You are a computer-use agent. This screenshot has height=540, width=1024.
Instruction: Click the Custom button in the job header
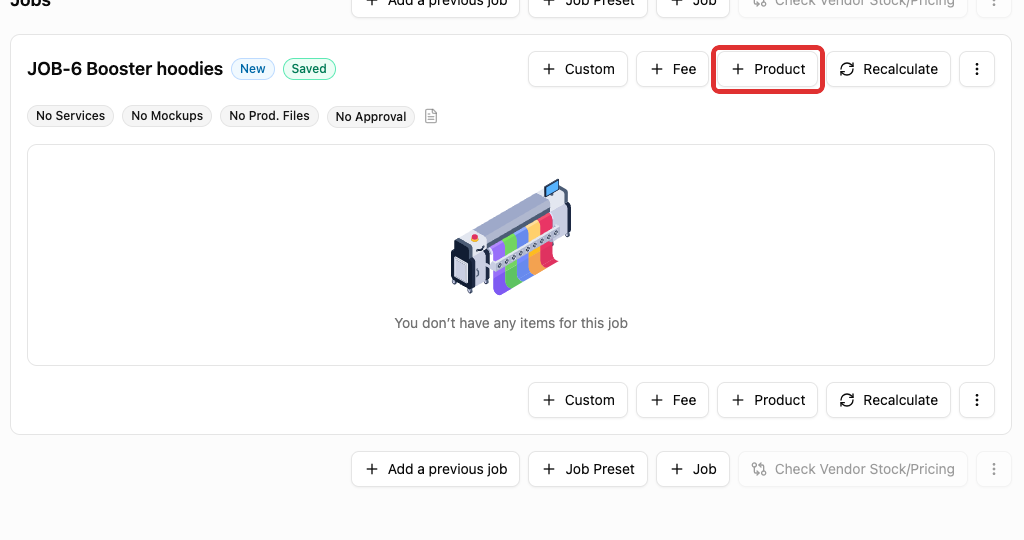[x=578, y=69]
